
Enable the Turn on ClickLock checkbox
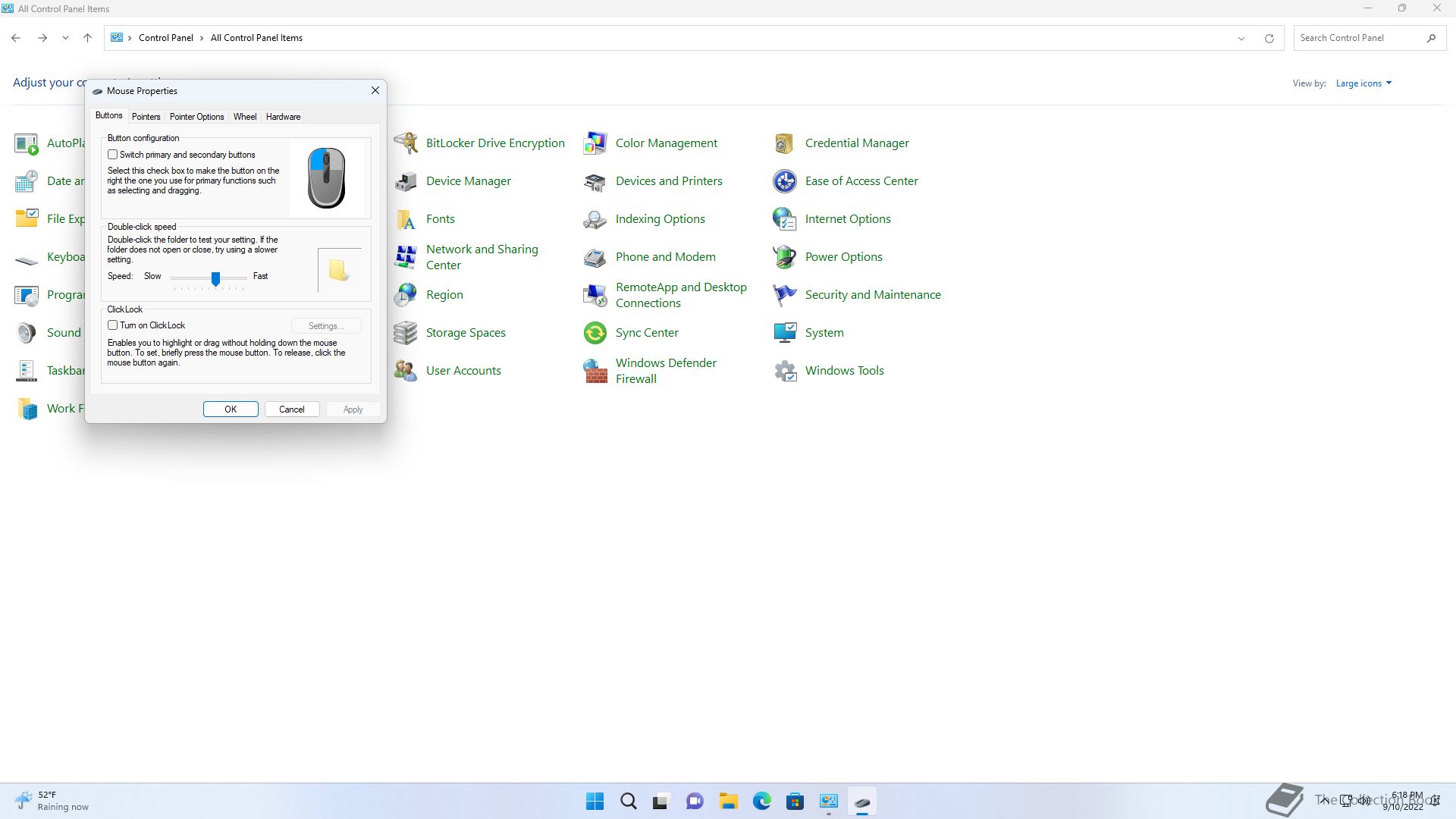[x=113, y=325]
